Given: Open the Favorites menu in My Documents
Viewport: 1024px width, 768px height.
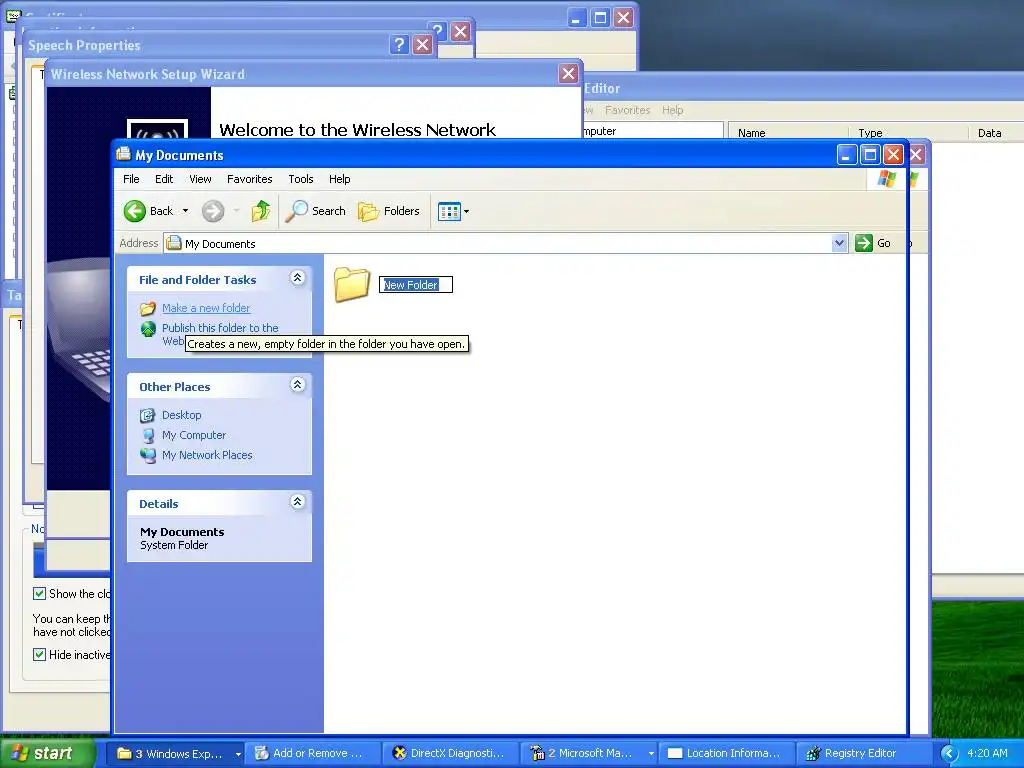Looking at the screenshot, I should (x=249, y=179).
